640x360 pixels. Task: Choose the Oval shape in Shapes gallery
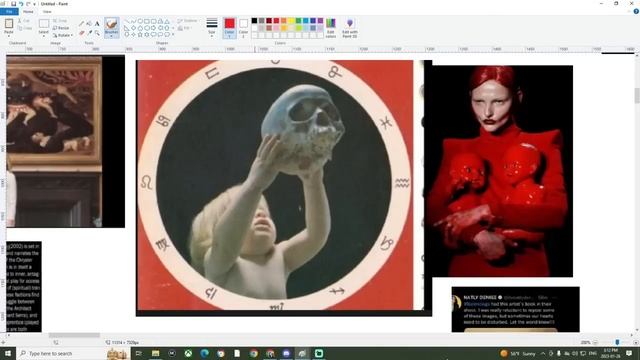point(140,21)
